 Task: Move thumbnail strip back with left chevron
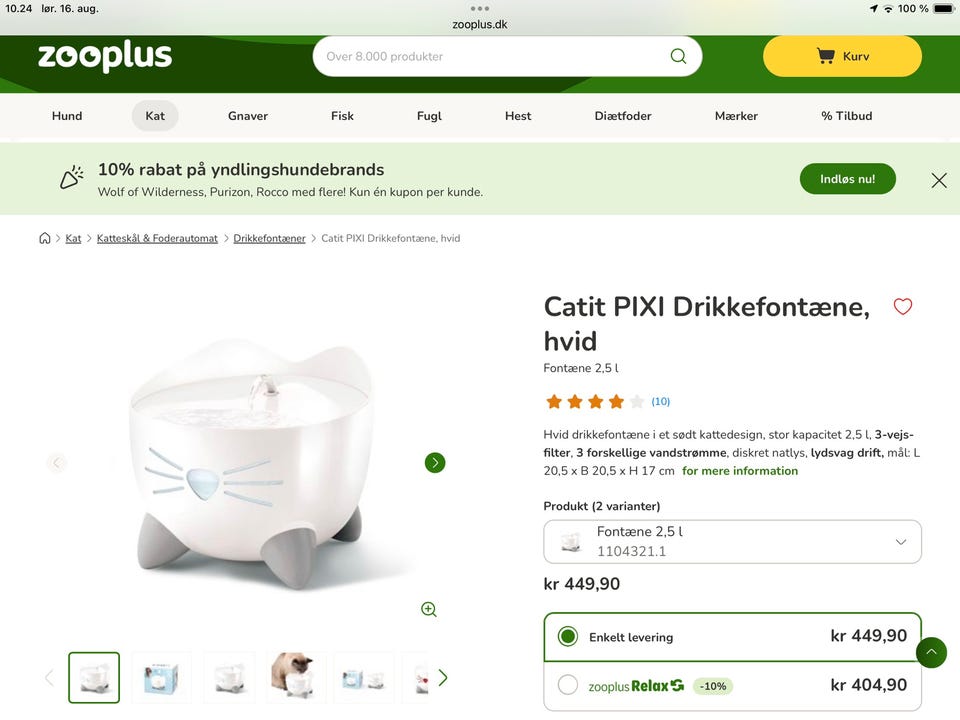(50, 678)
